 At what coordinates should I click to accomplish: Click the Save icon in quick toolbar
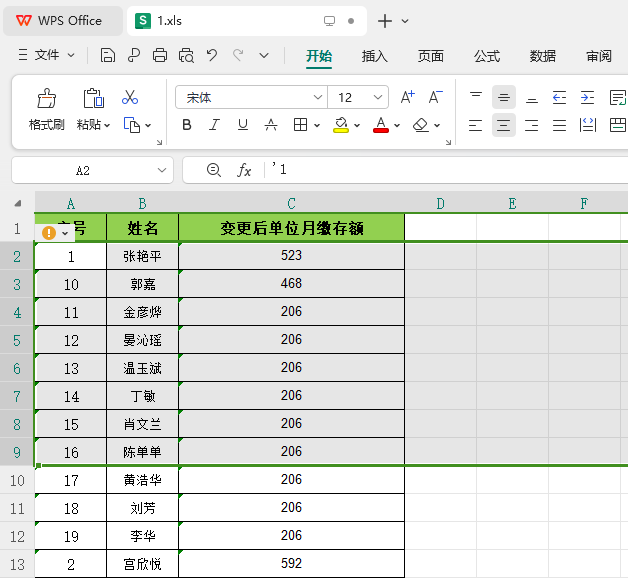pyautogui.click(x=107, y=55)
